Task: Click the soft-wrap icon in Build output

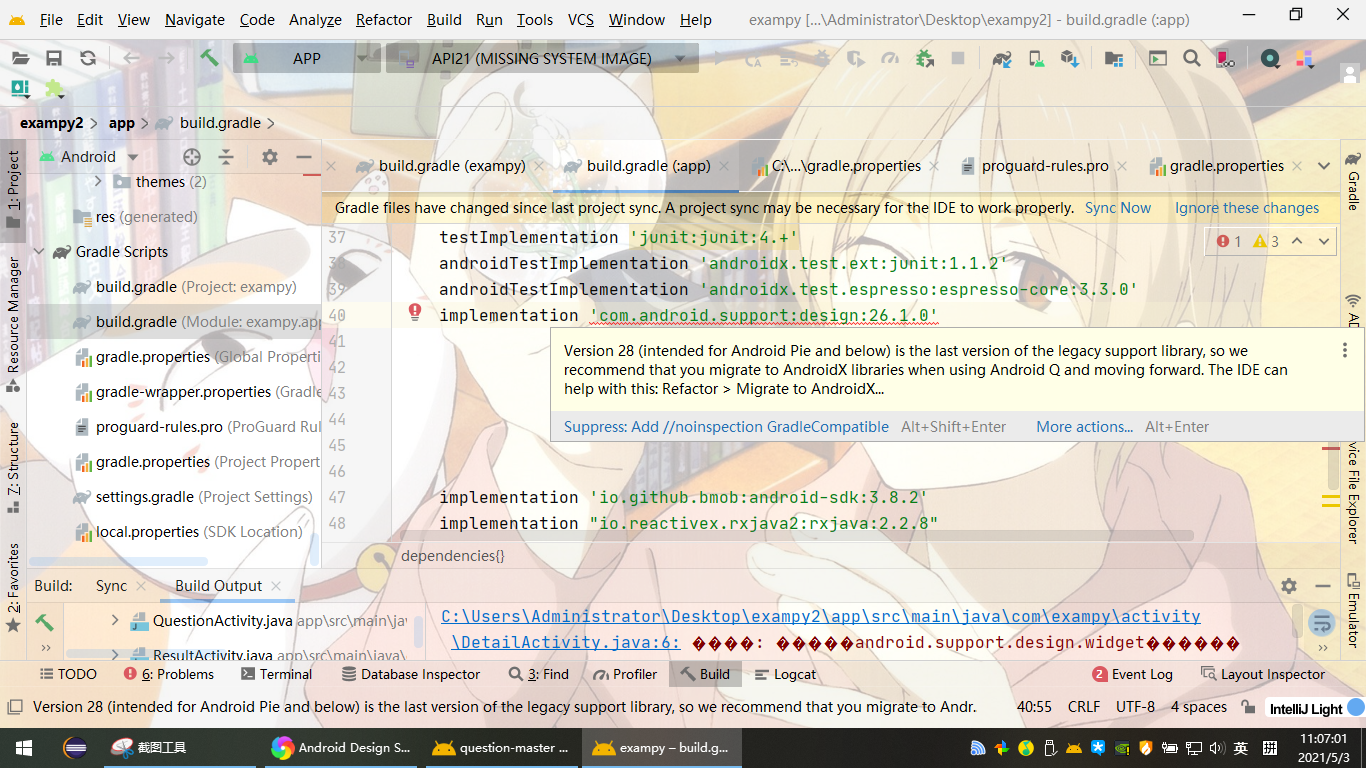Action: pos(1322,624)
